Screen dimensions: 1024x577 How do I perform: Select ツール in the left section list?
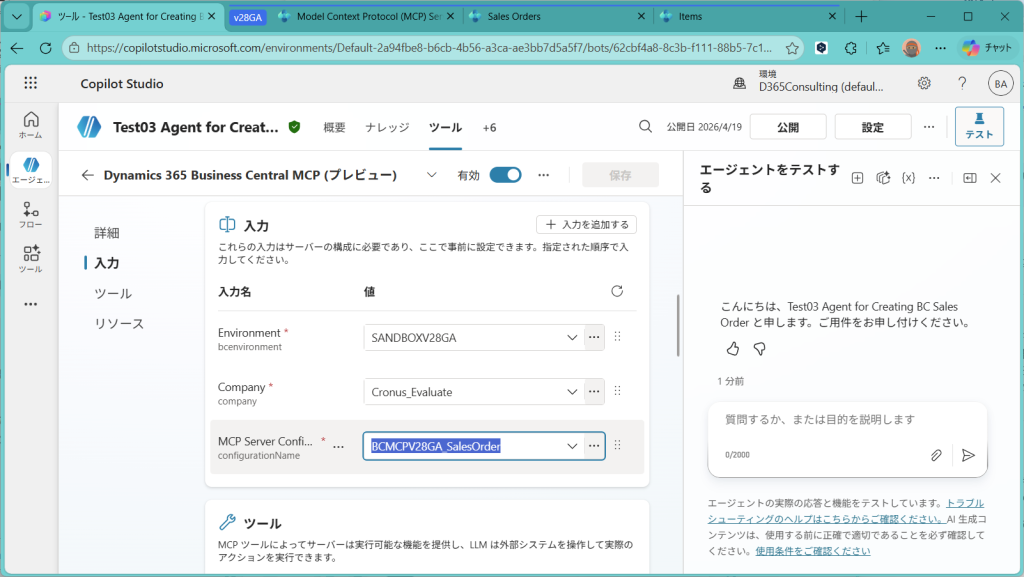pyautogui.click(x=113, y=294)
